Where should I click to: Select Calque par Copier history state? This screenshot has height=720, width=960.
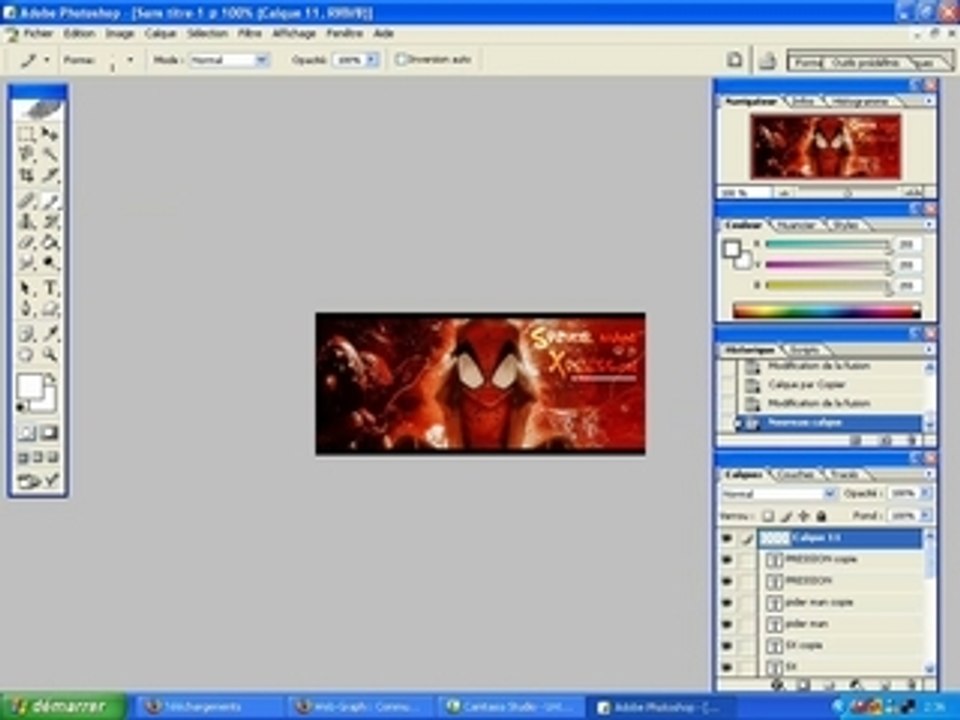coord(807,385)
